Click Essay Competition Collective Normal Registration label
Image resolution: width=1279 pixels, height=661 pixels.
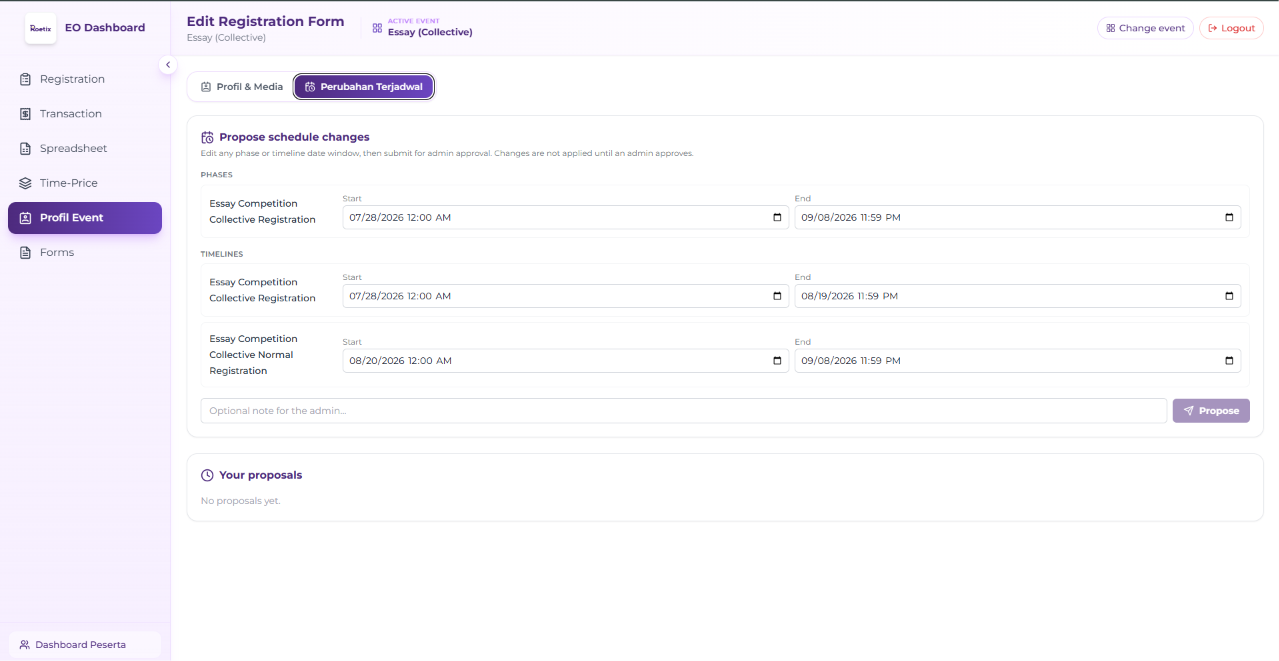tap(253, 355)
